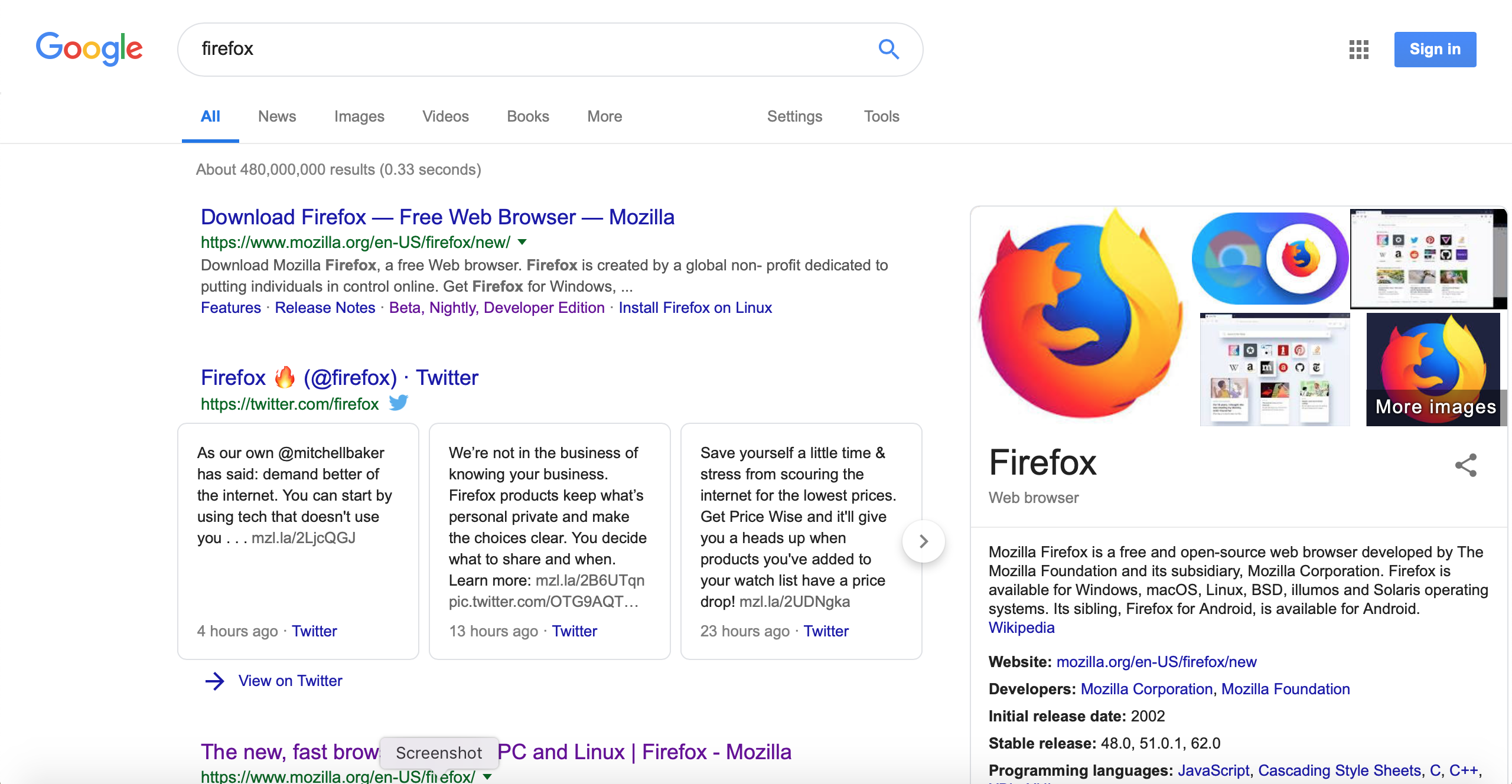
Task: Open the Release Notes link
Action: point(325,308)
